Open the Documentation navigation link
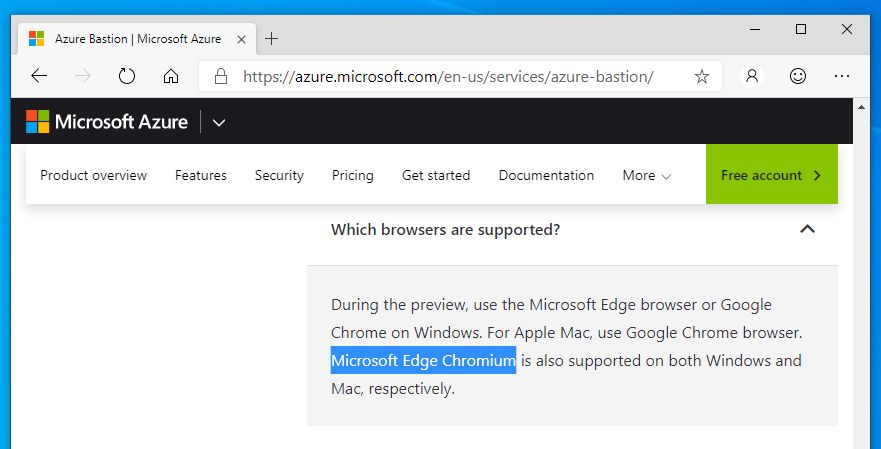The image size is (881, 449). click(x=546, y=175)
